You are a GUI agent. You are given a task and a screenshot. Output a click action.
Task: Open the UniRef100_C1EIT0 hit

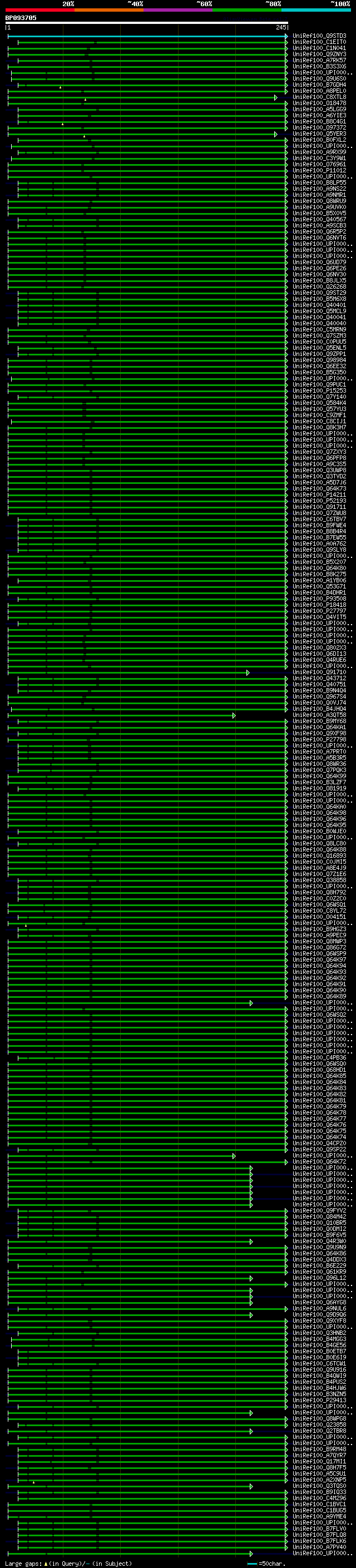pos(319,42)
